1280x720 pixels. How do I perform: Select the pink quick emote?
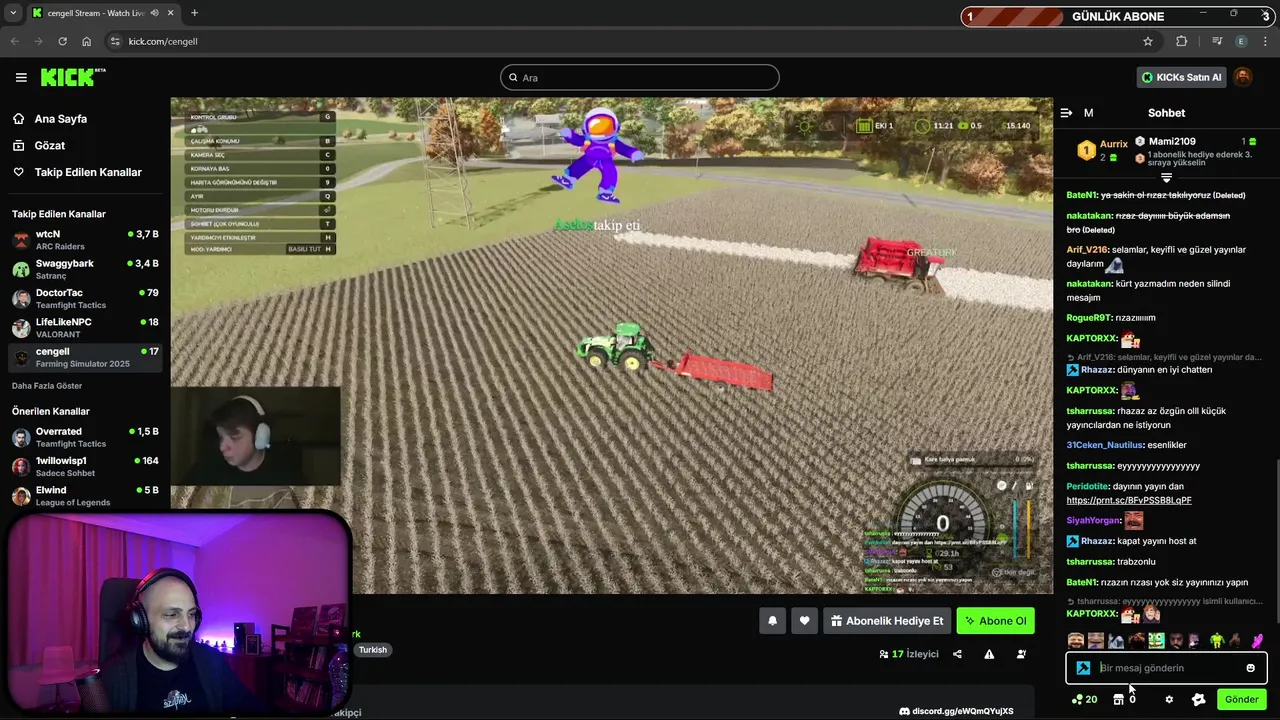click(x=1257, y=641)
